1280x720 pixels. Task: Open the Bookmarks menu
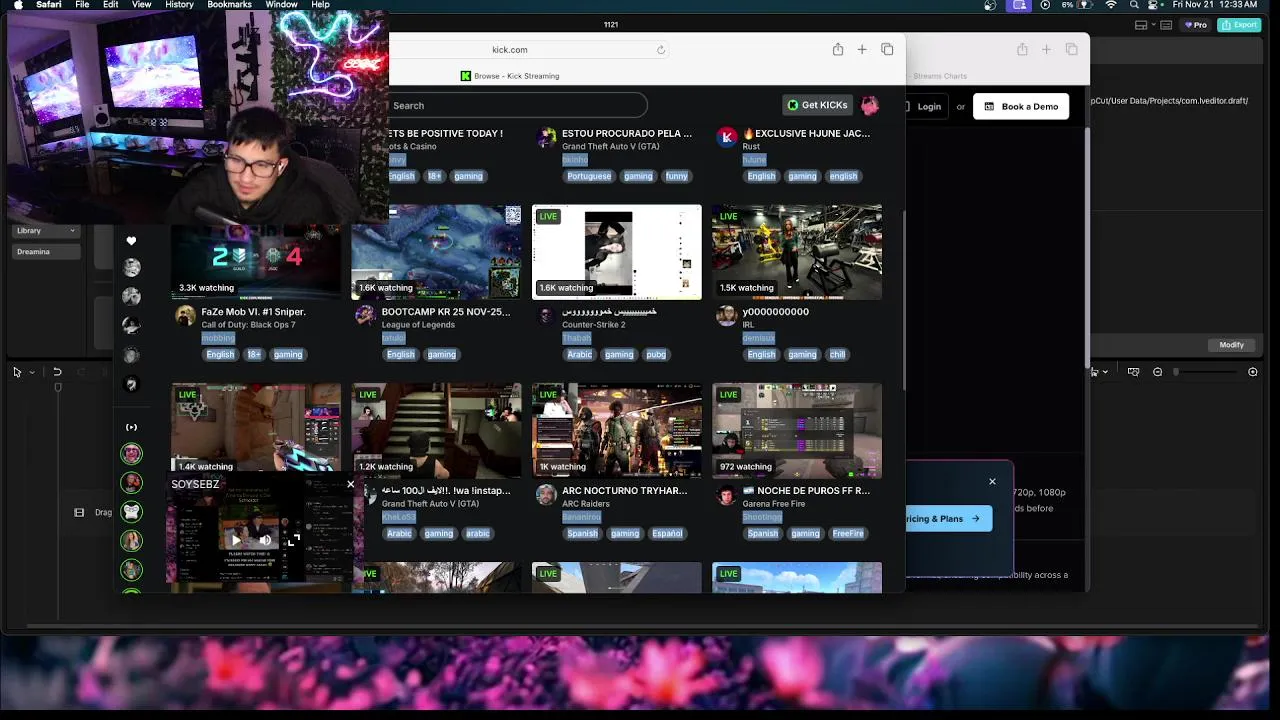pos(229,5)
